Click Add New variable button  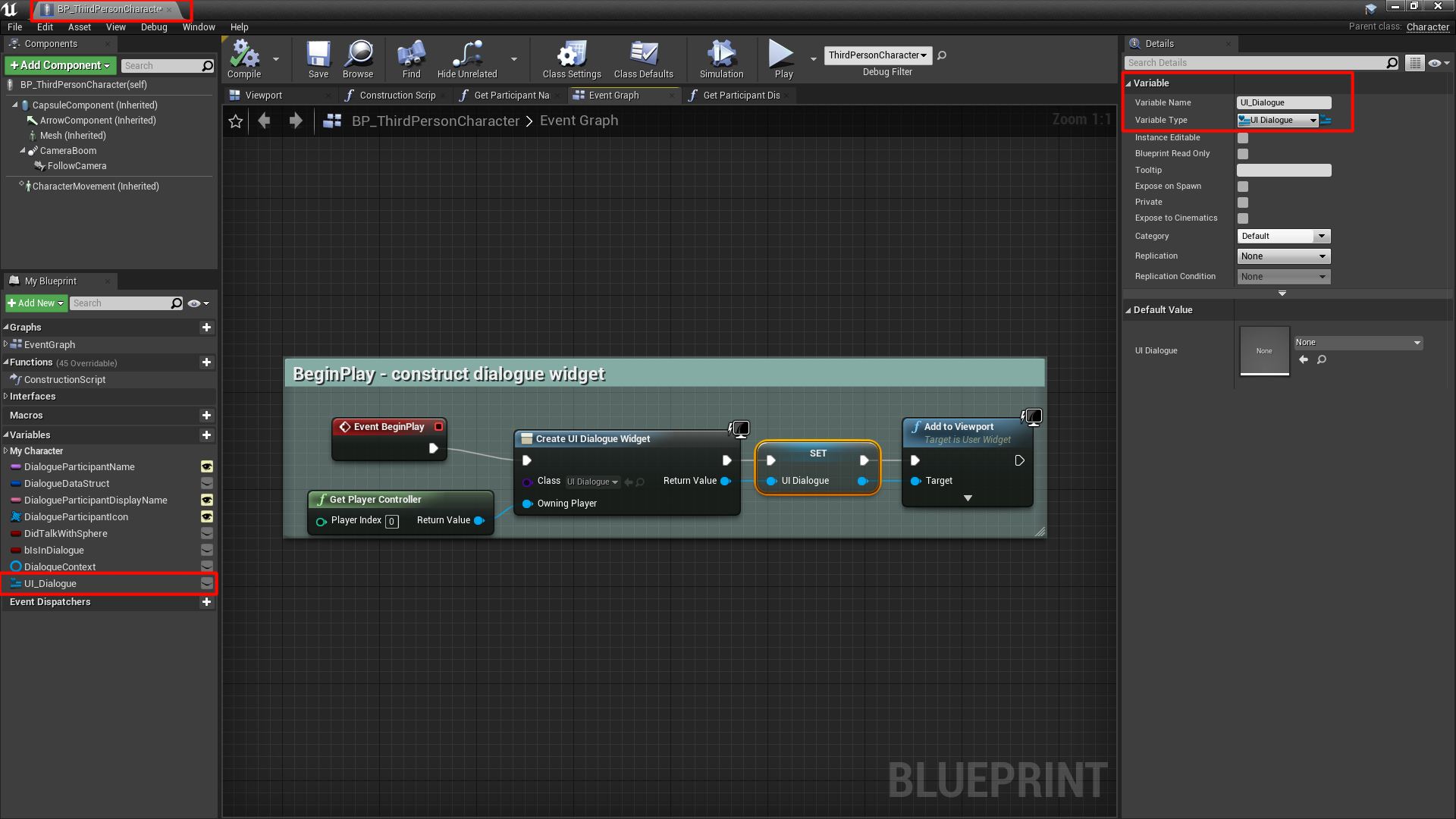click(206, 435)
